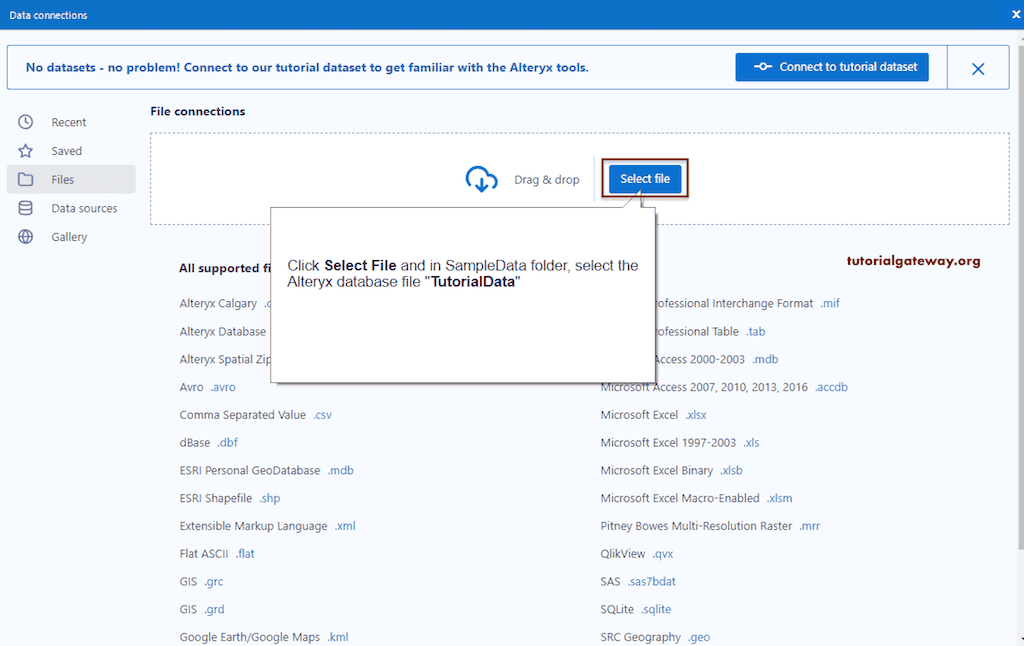Open the .avro Avro format link
Image resolution: width=1024 pixels, height=646 pixels.
tap(222, 386)
